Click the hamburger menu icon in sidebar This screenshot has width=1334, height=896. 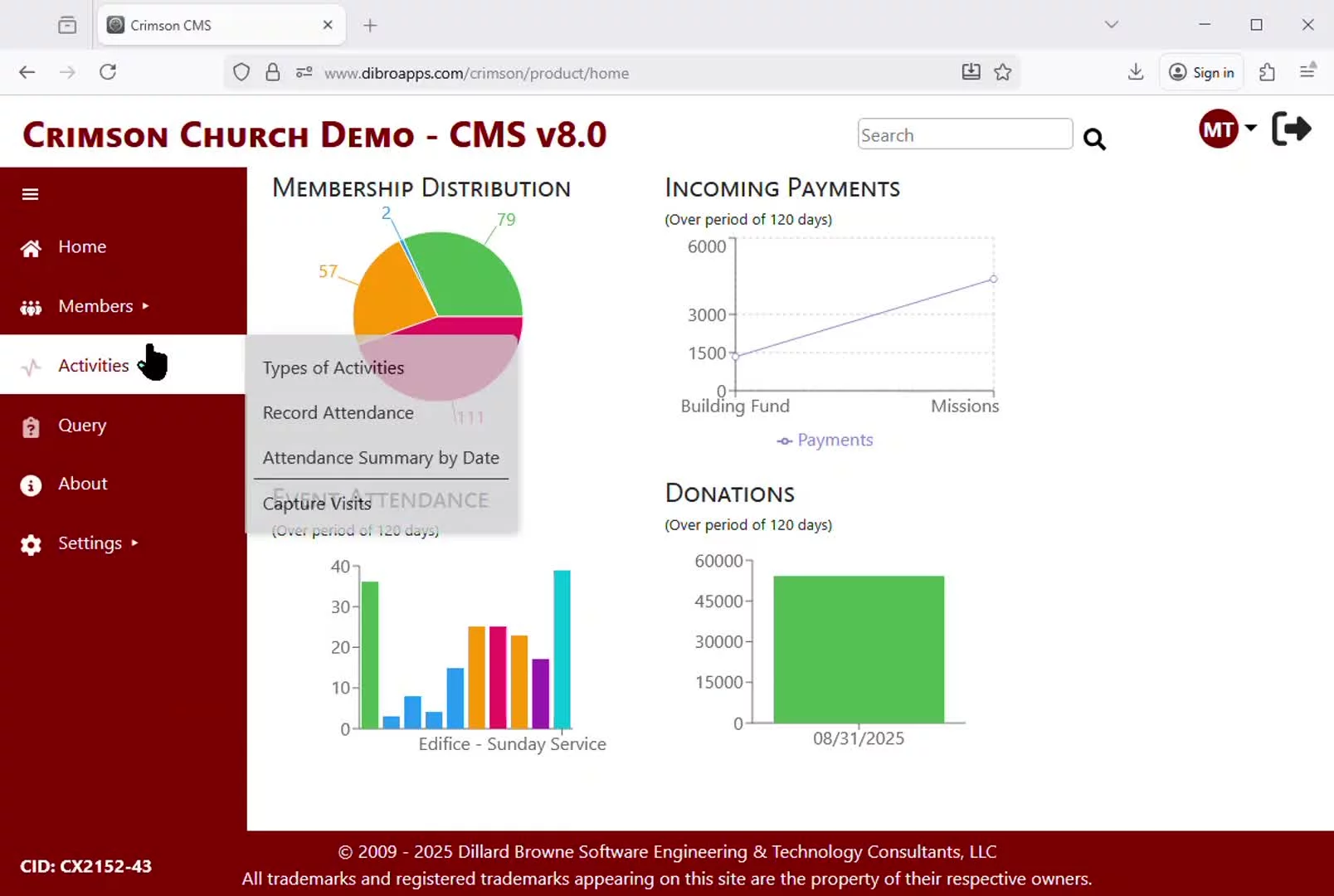point(31,194)
